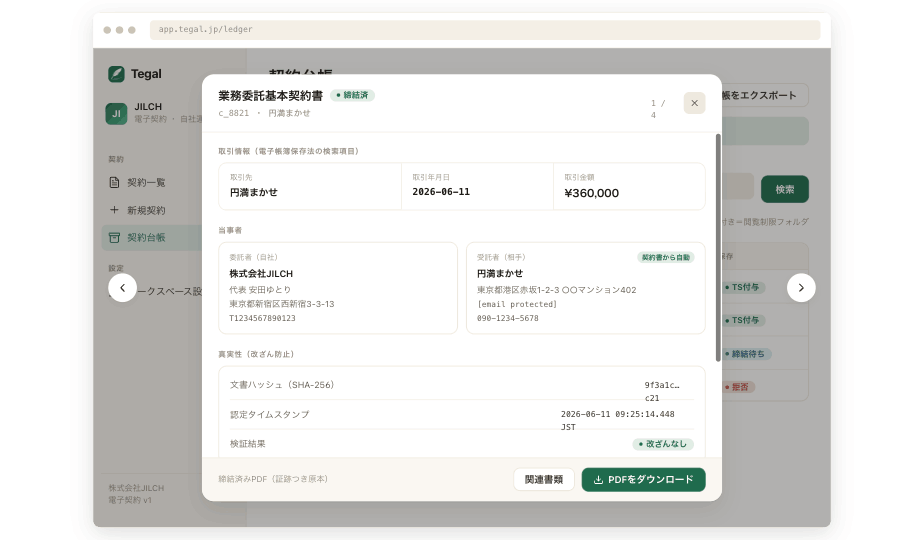Click the 締結待ち status in background table
Viewport: 924px width, 540px height.
click(745, 354)
